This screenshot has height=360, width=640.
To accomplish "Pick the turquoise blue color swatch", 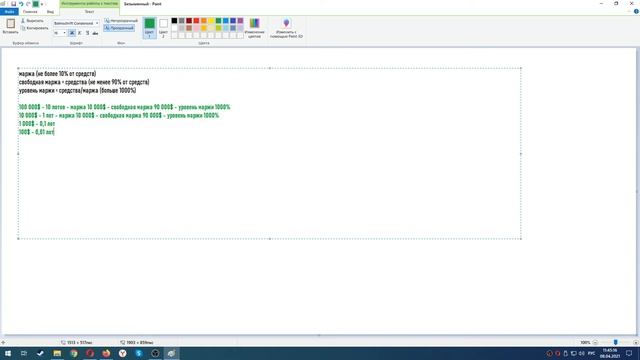I will point(226,20).
